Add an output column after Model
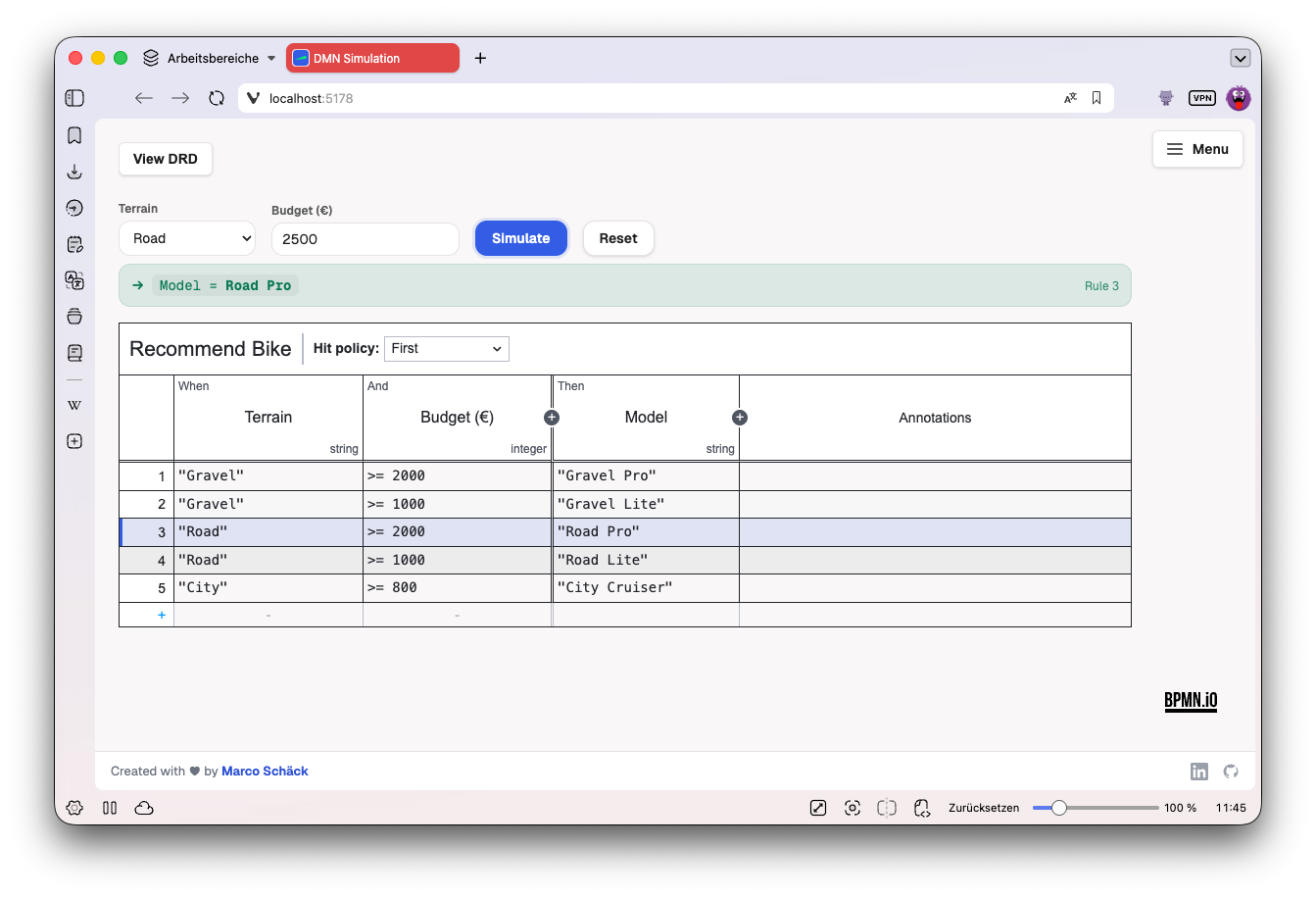Screen dimensions: 1316x897 740,418
